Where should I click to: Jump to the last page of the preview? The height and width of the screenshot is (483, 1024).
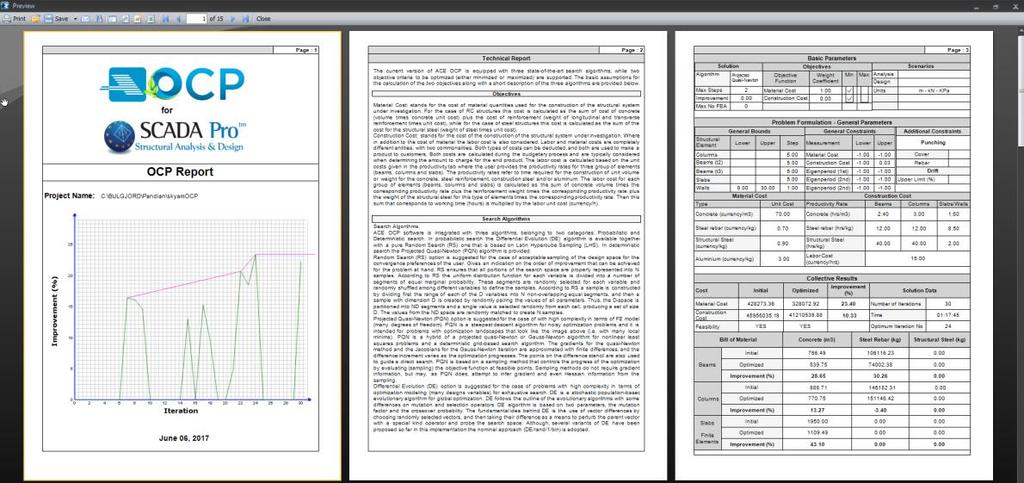coord(246,19)
